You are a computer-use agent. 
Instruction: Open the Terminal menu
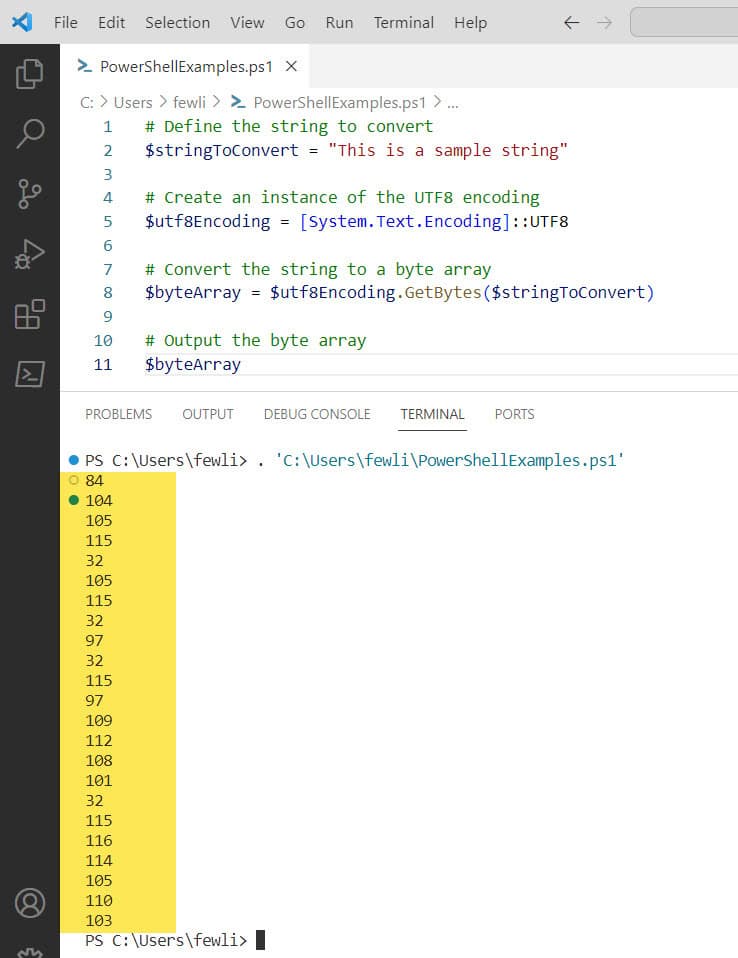pos(403,23)
